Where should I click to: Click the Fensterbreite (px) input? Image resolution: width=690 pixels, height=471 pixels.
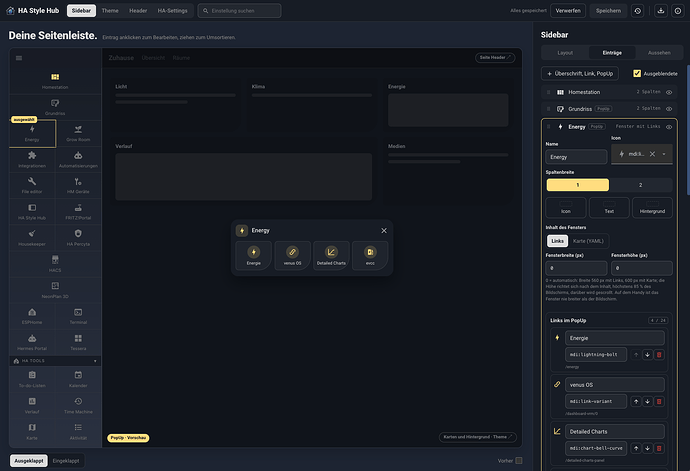tap(576, 268)
